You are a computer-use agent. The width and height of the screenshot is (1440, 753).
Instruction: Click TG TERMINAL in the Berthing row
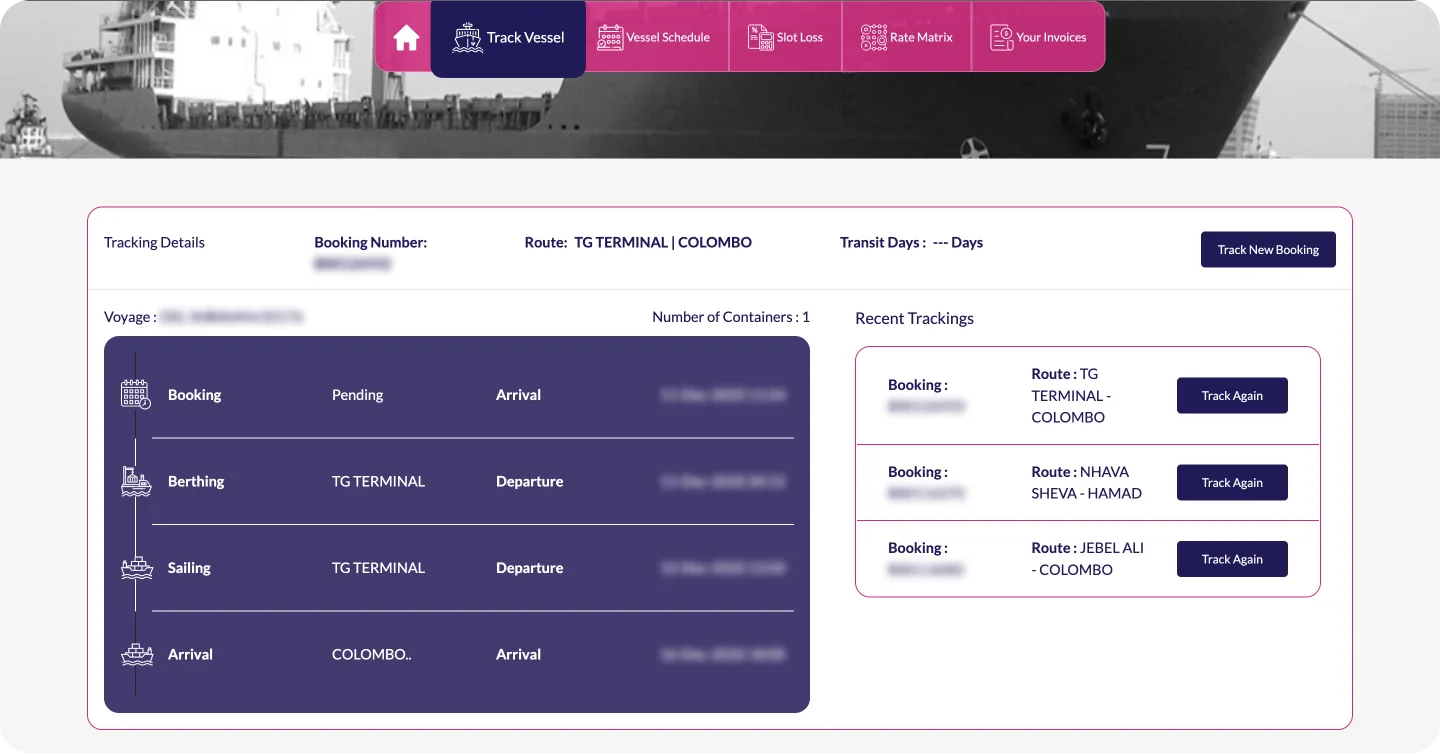click(x=378, y=481)
